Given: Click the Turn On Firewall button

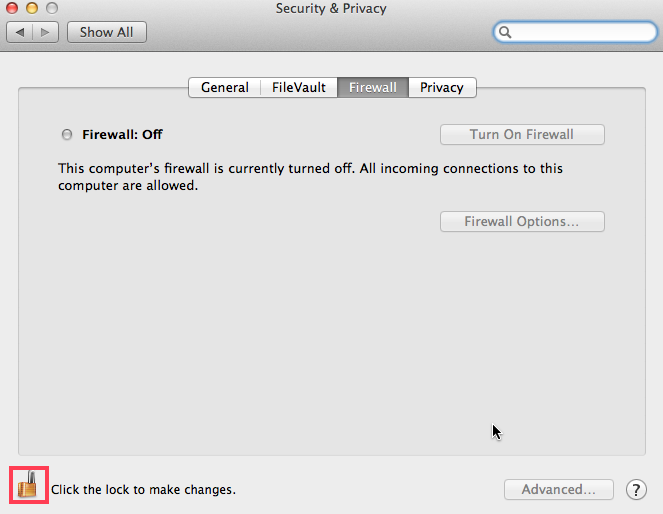Looking at the screenshot, I should click(x=522, y=134).
